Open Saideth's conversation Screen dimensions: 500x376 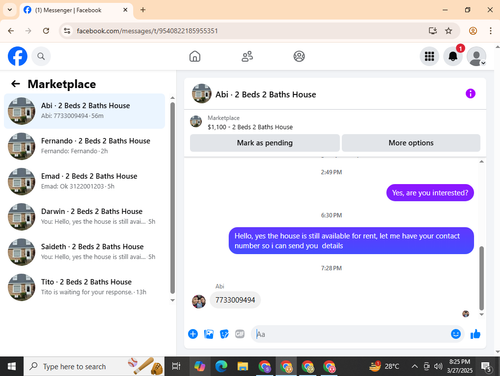[84, 252]
